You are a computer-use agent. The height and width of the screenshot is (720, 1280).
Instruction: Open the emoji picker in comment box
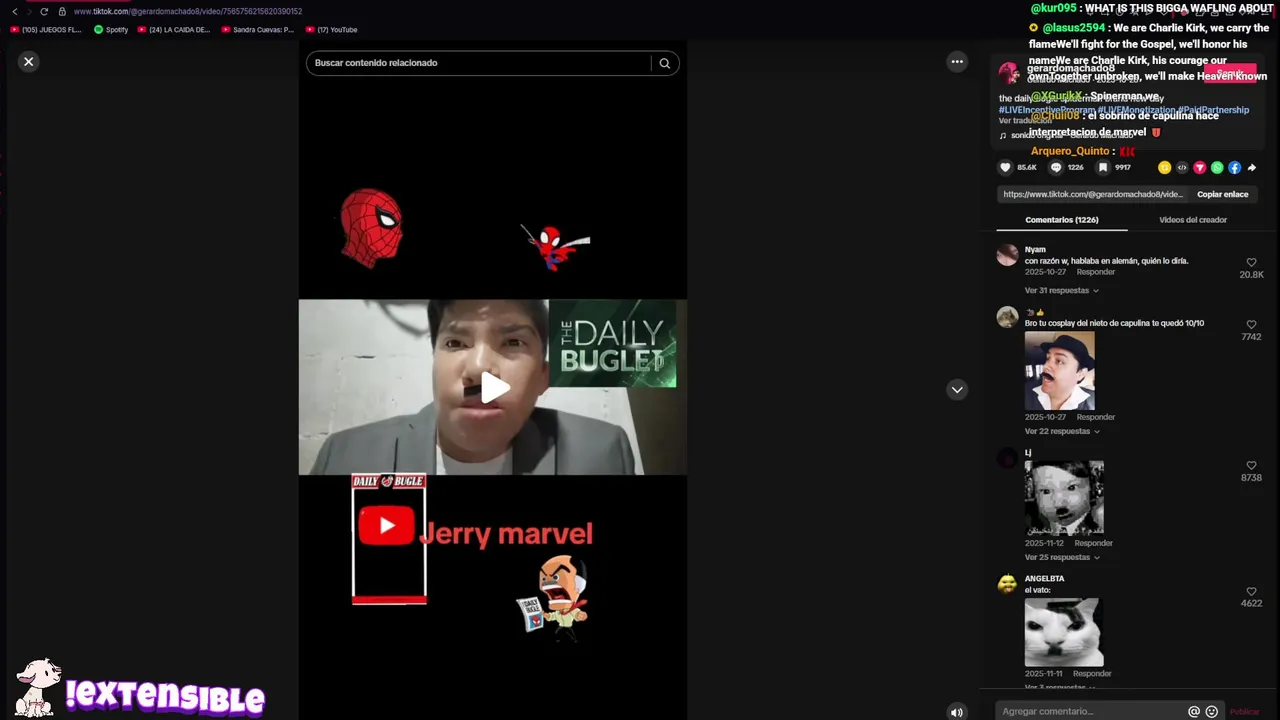(x=1212, y=712)
